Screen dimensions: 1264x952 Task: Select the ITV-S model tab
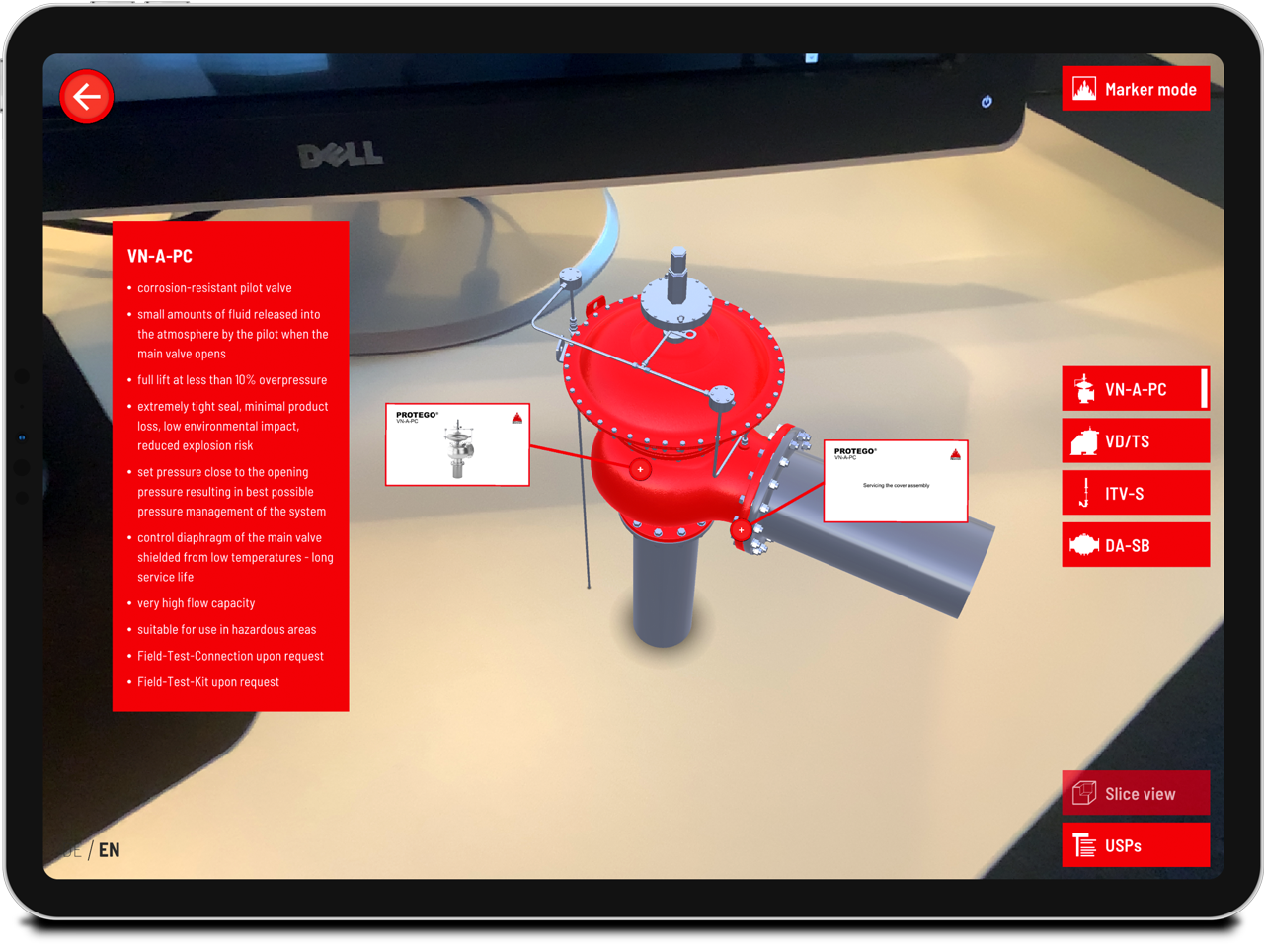pyautogui.click(x=1140, y=494)
